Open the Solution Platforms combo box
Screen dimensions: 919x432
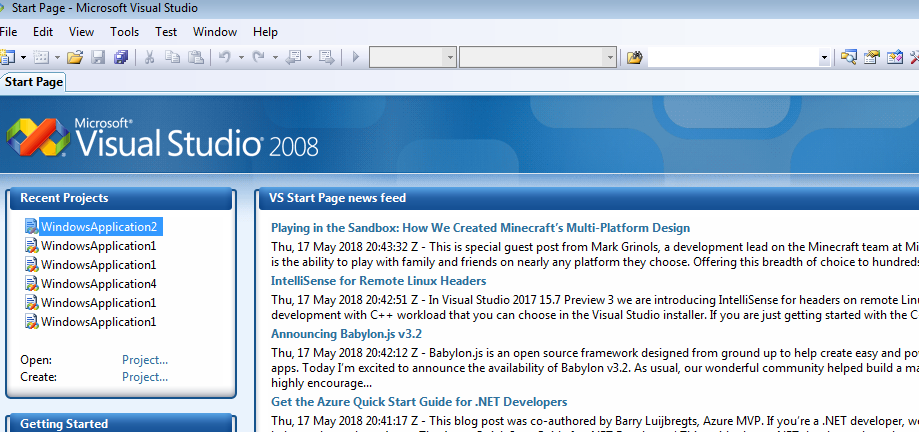point(538,57)
